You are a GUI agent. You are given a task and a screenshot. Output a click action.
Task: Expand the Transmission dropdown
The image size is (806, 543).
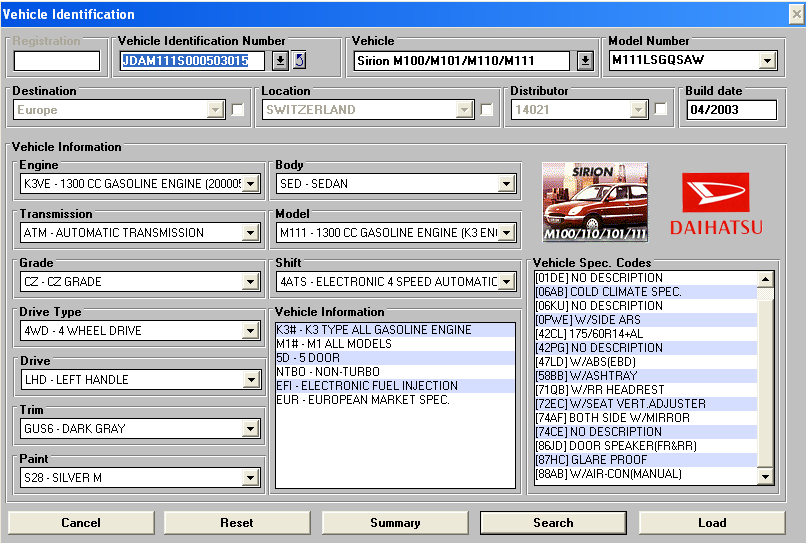(x=251, y=233)
